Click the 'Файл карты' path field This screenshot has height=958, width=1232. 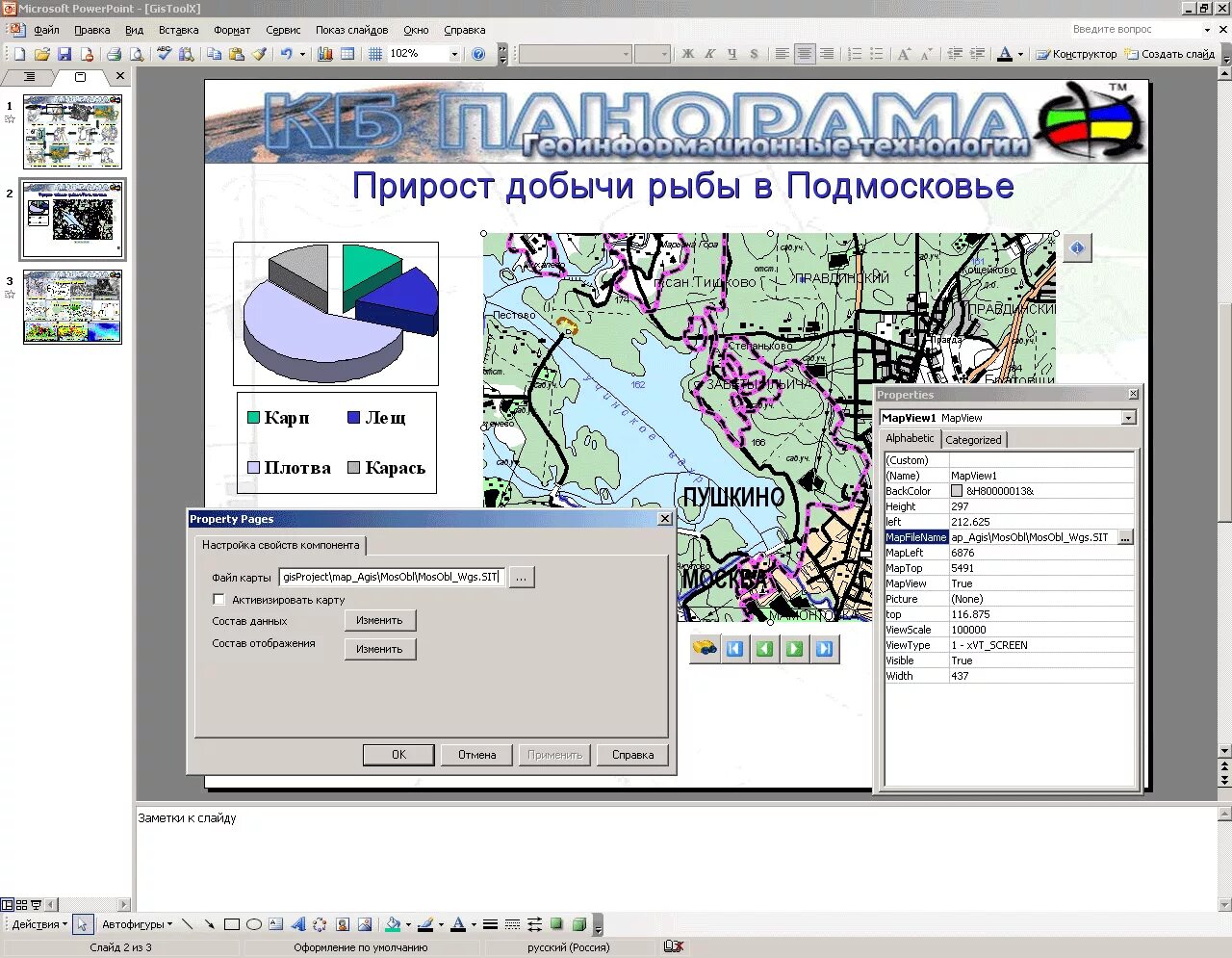coord(391,578)
